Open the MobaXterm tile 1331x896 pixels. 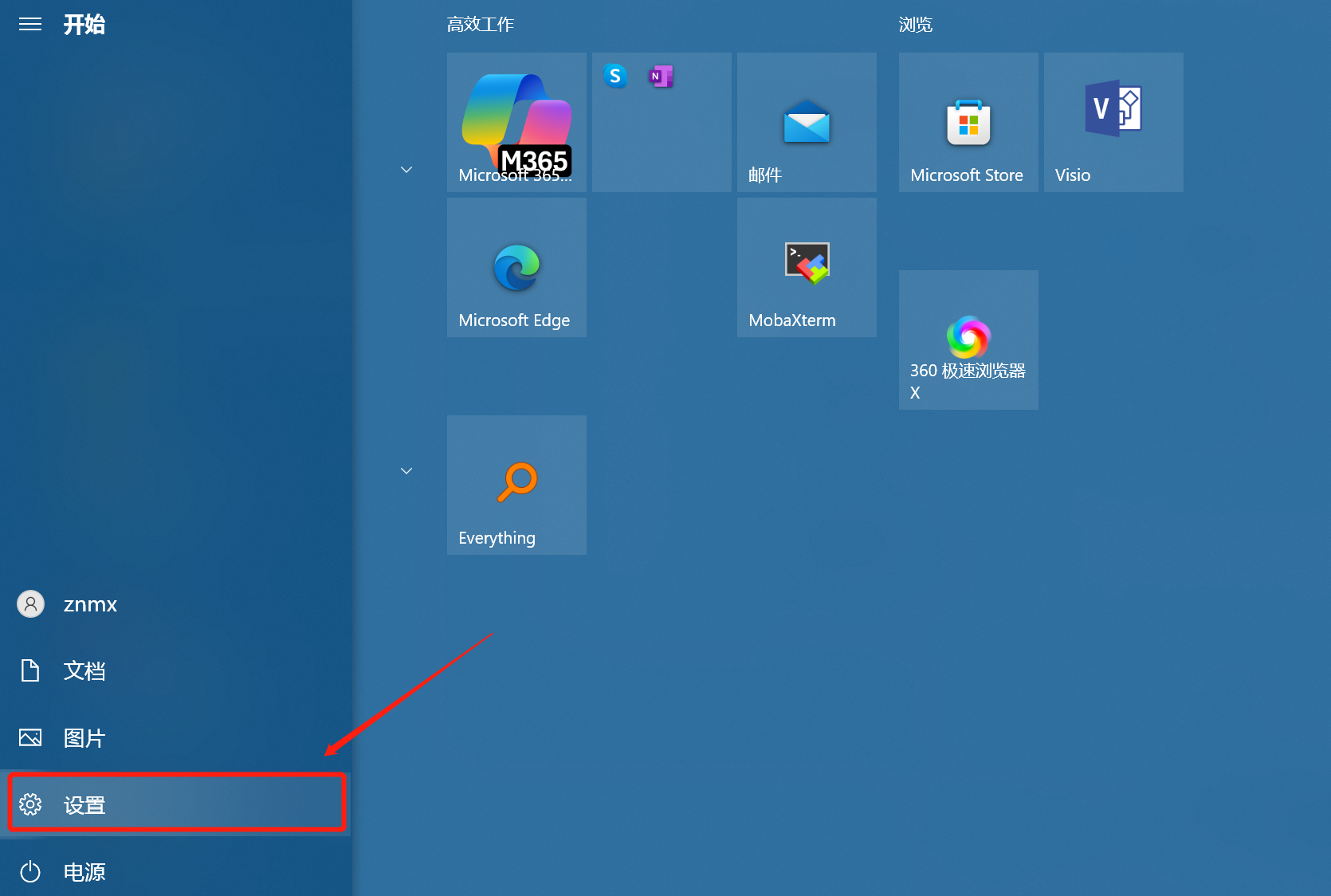(x=807, y=267)
